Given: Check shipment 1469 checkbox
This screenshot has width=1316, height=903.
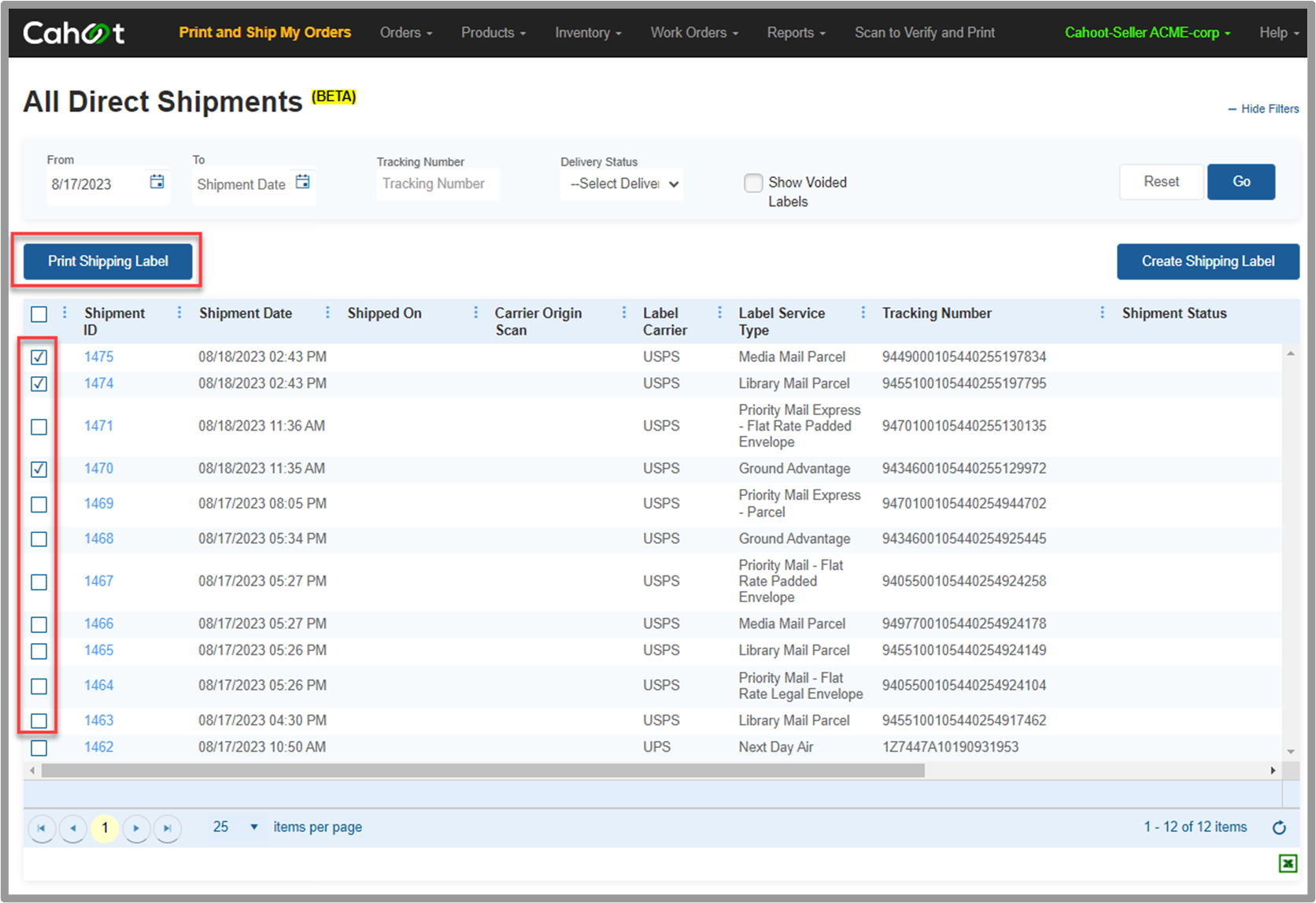Looking at the screenshot, I should point(39,504).
